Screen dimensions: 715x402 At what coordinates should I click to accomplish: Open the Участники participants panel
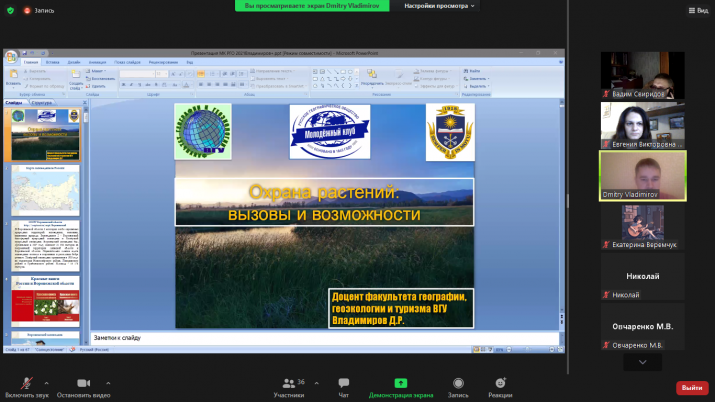[x=289, y=388]
